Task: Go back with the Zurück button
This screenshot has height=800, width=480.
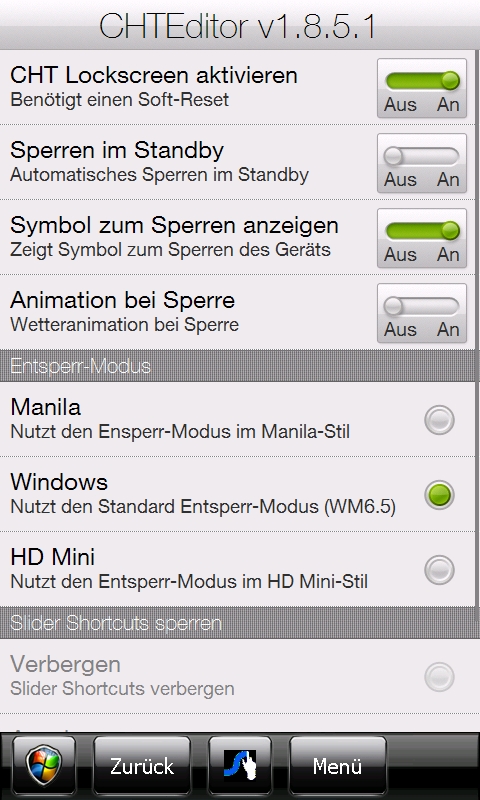Action: tap(142, 765)
